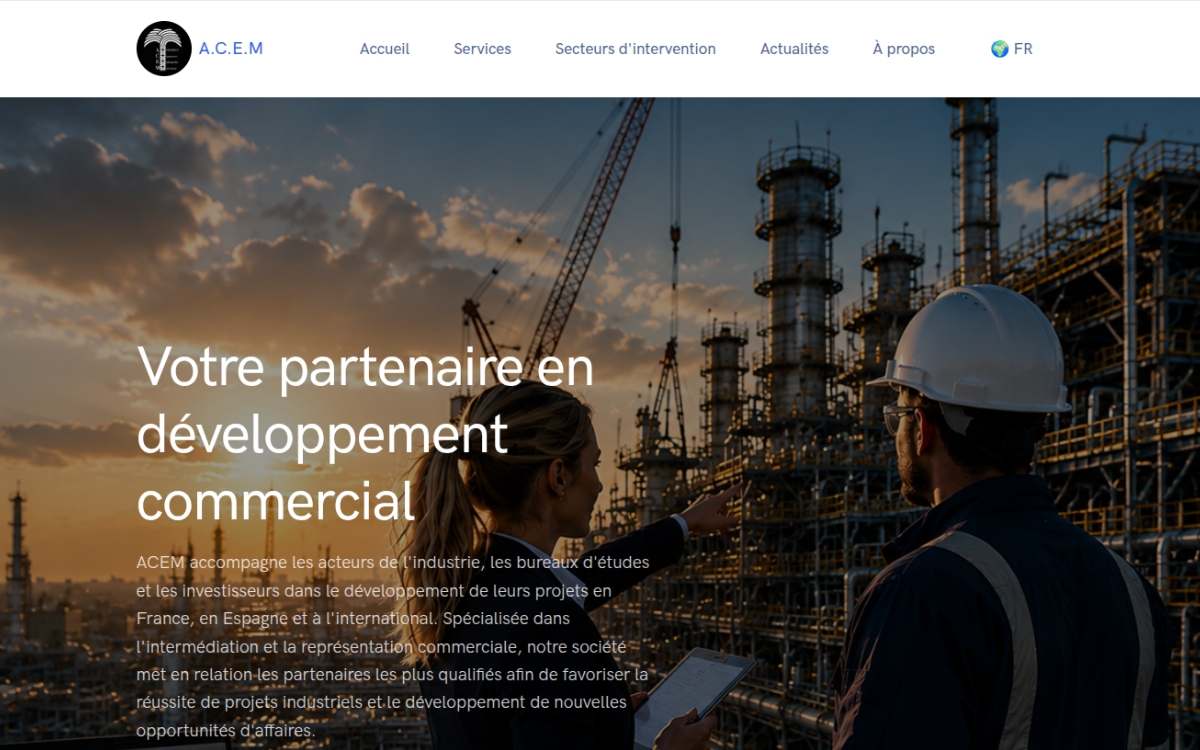Click the headline 'Votre partenaire en développement commercial'

[366, 433]
